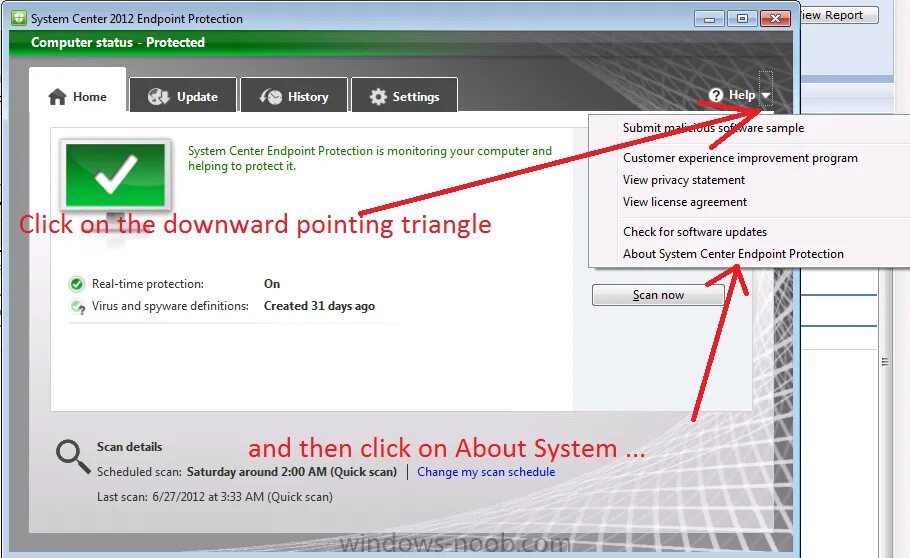The width and height of the screenshot is (910, 558).
Task: Click 'Last scan: 6/27/2012 at 3:33 AM' text
Action: [x=180, y=497]
